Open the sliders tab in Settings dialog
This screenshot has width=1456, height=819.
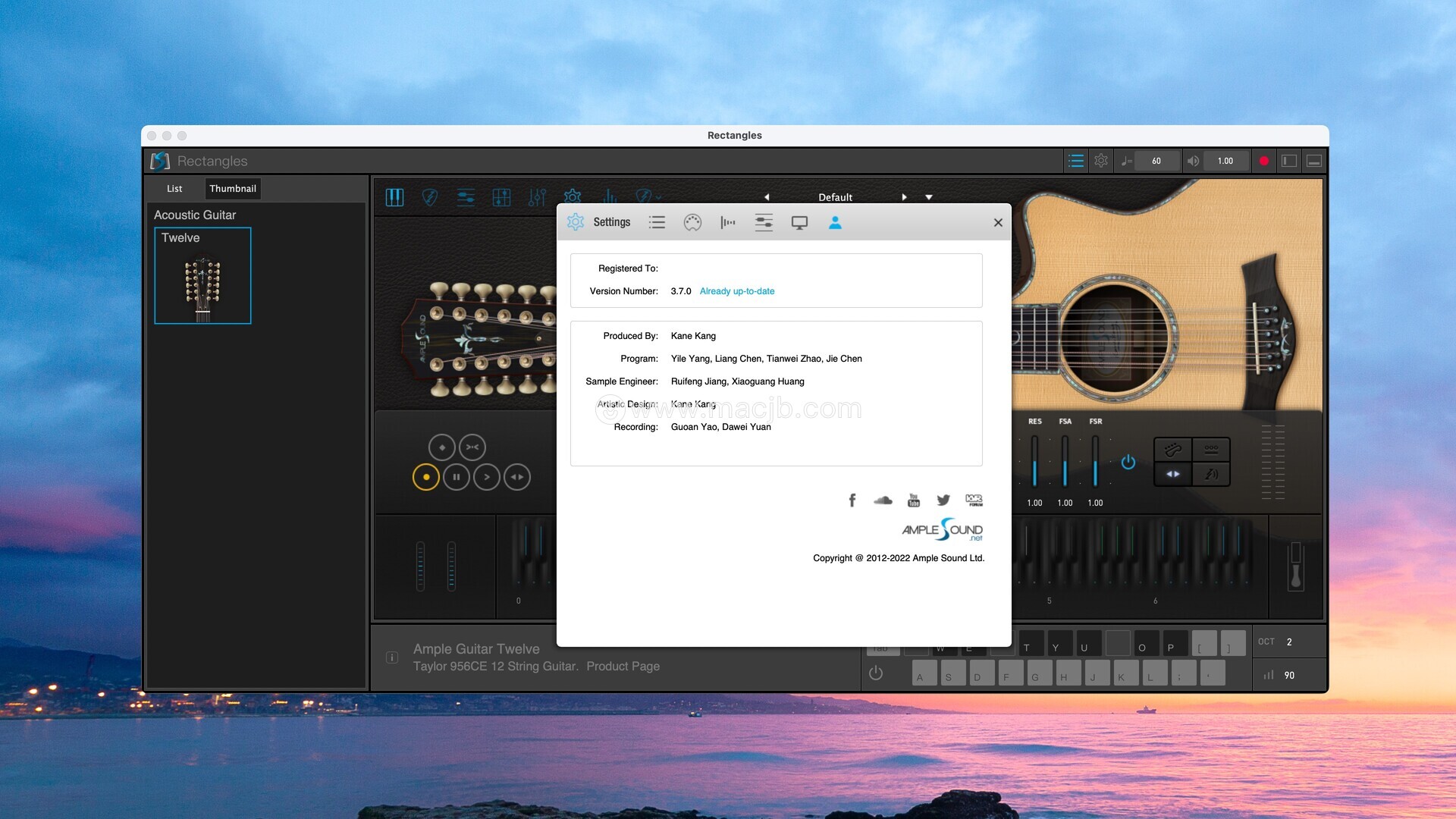(764, 222)
